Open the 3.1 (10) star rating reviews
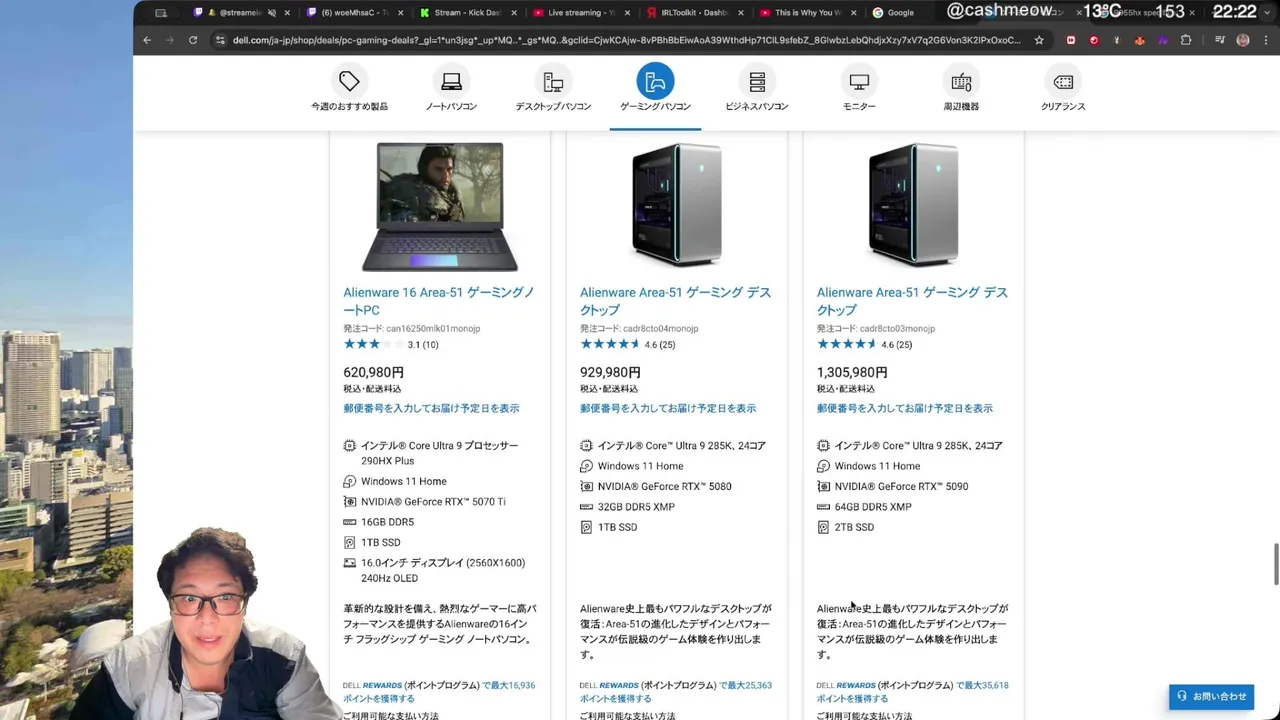 click(391, 344)
